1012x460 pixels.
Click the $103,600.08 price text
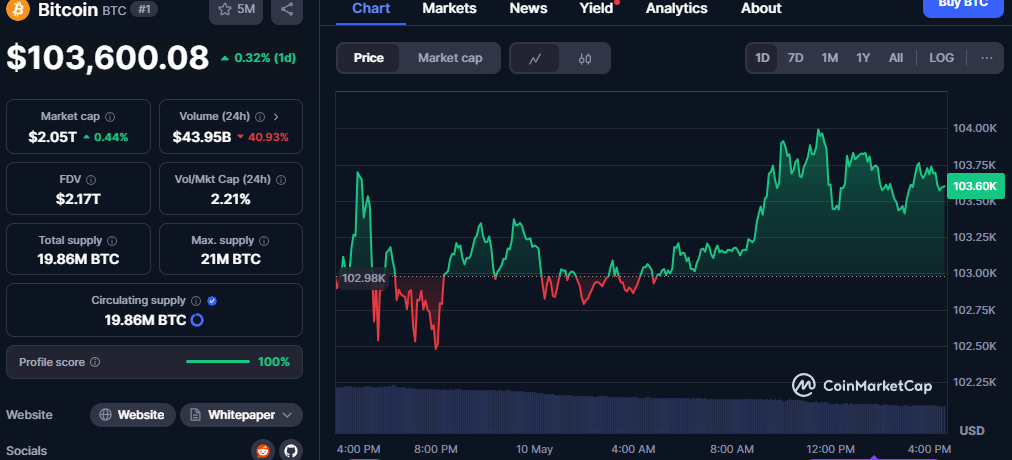[108, 57]
